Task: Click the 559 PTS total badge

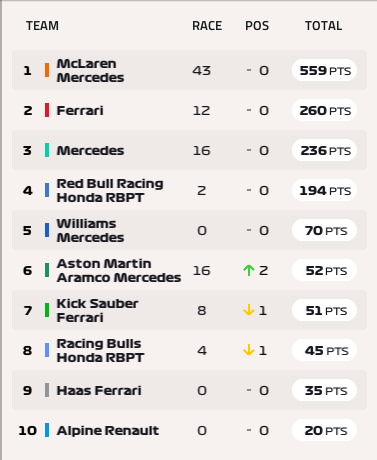Action: [324, 70]
